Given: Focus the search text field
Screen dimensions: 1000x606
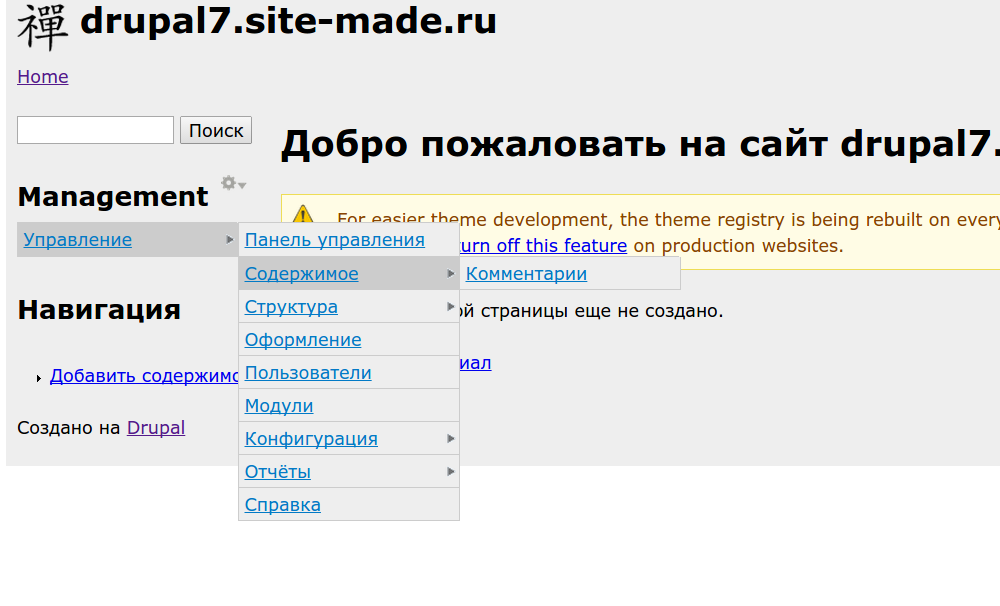Looking at the screenshot, I should click(96, 130).
